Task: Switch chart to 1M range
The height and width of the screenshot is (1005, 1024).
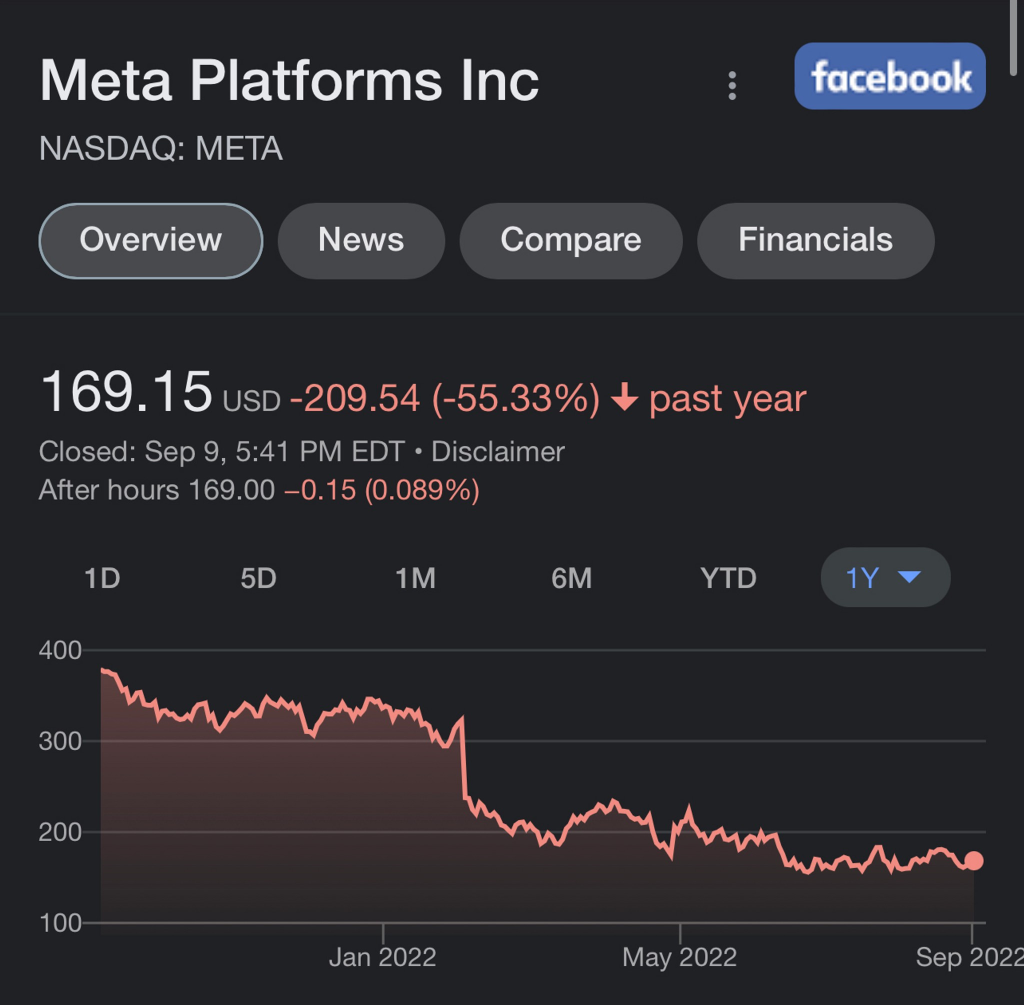Action: click(x=415, y=578)
